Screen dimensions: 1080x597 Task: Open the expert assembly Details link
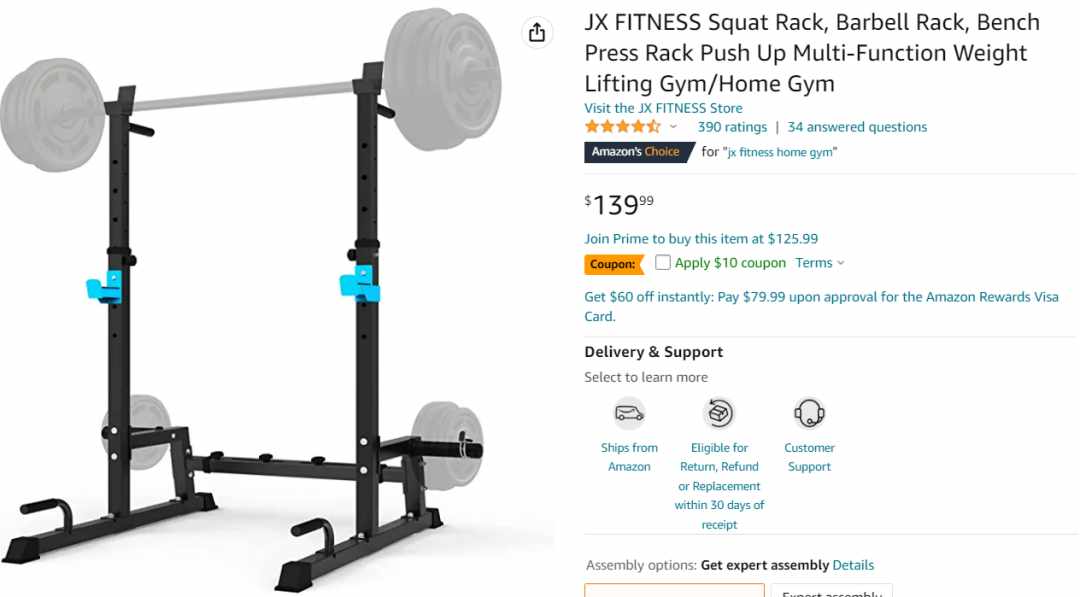(853, 565)
